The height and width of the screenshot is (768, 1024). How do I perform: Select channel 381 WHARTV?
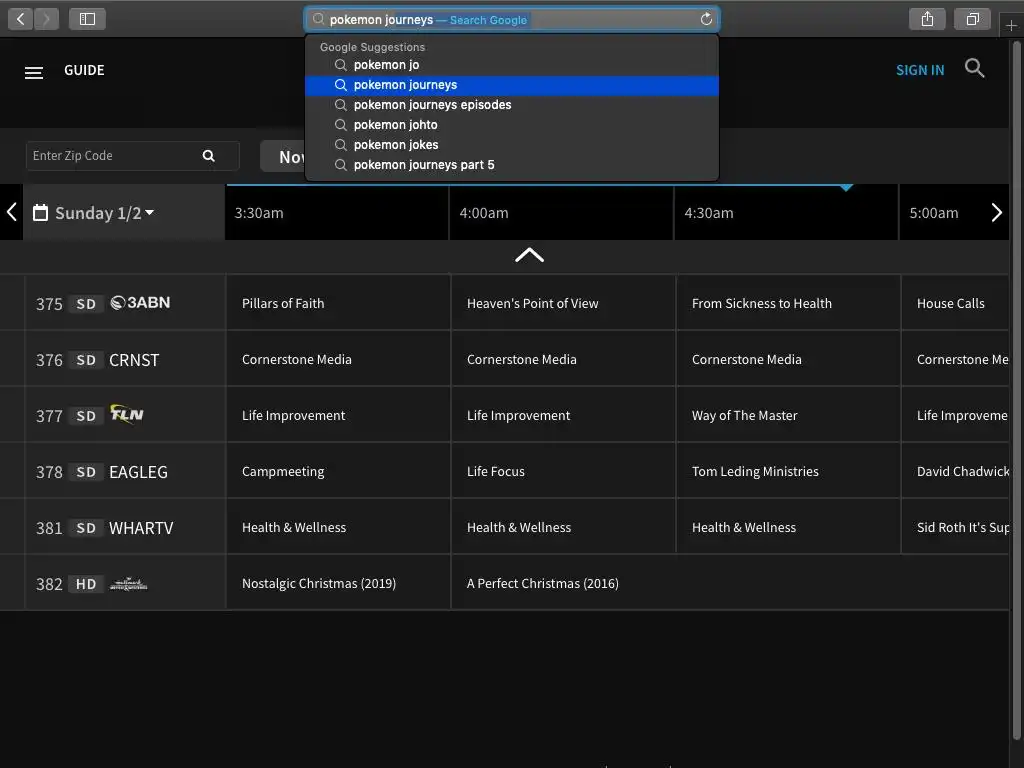[125, 528]
